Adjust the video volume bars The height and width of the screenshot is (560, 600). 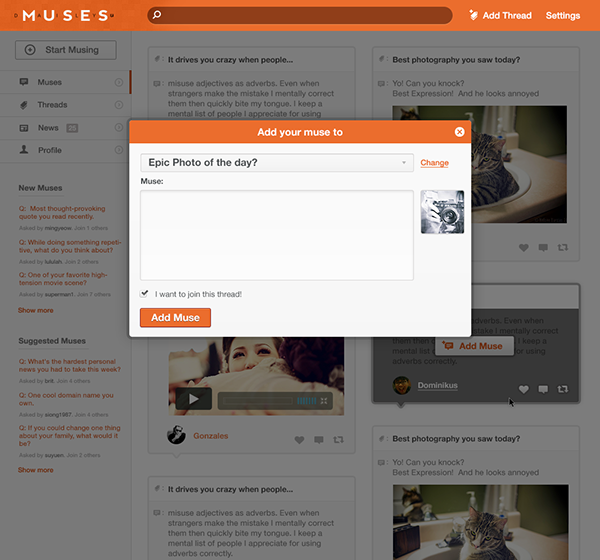click(x=307, y=401)
